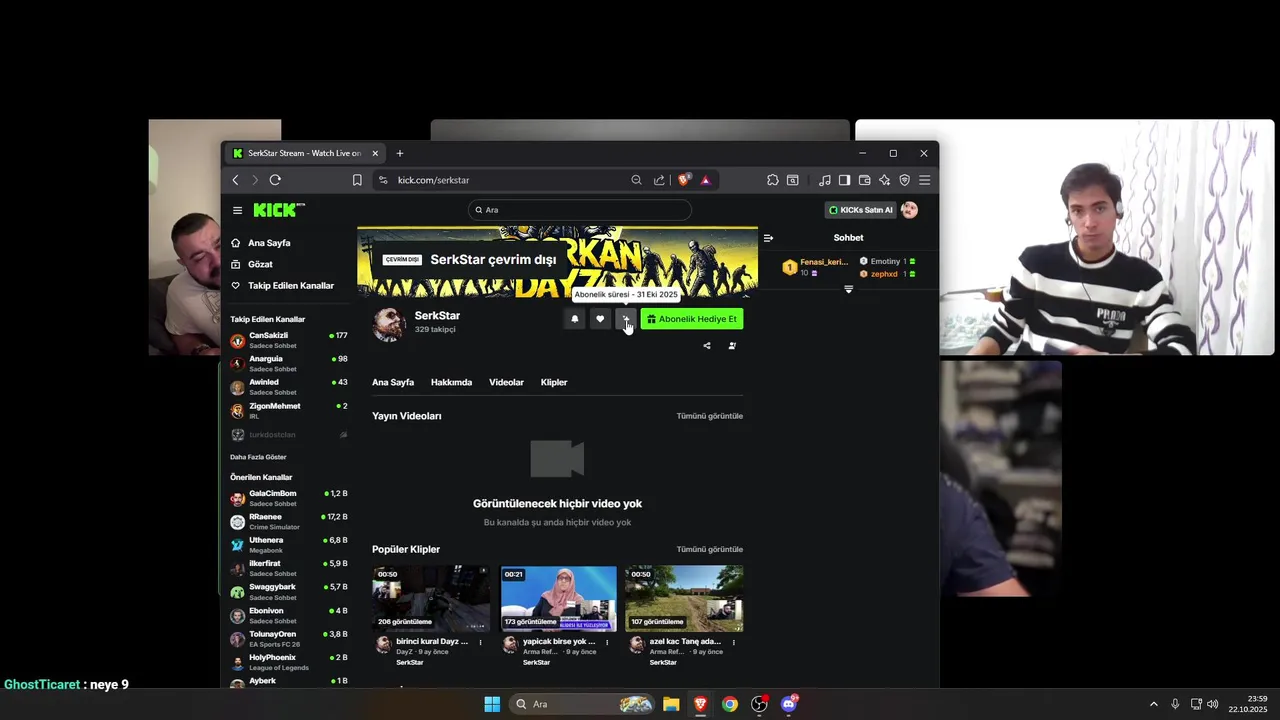
Task: Click the Windows Start button on taskbar
Action: point(492,704)
